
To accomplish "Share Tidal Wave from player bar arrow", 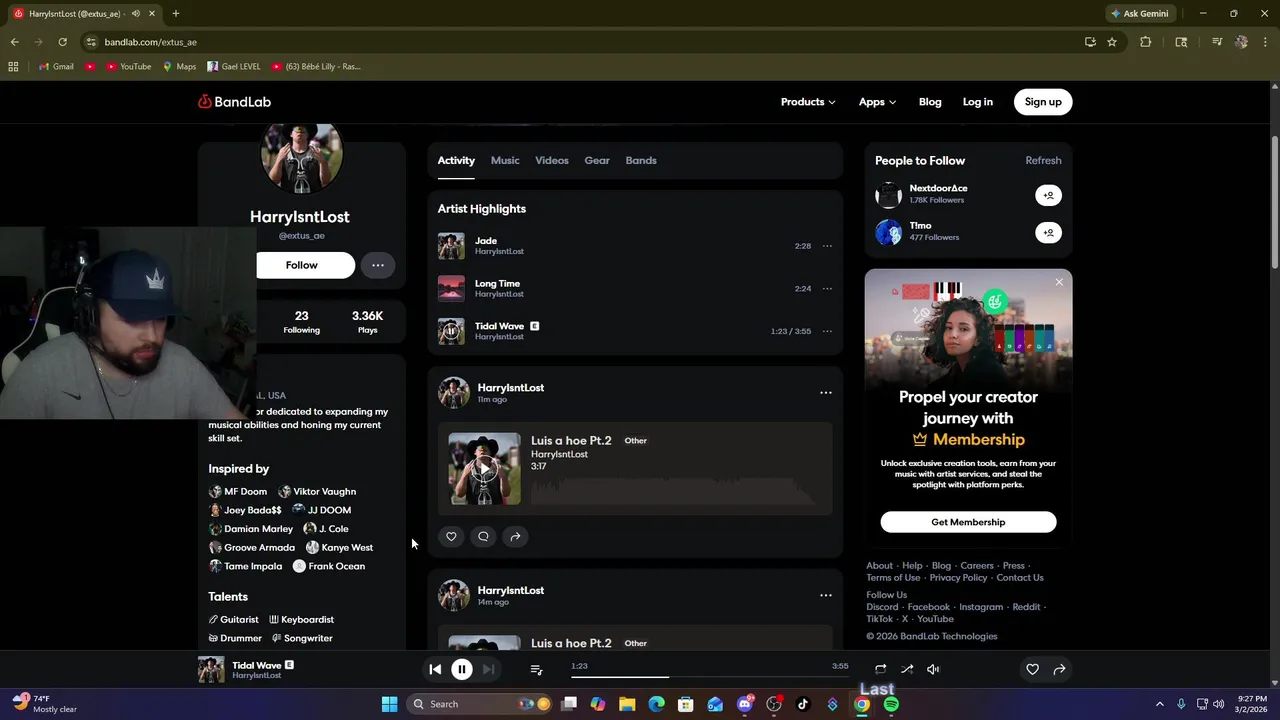I will point(1059,669).
